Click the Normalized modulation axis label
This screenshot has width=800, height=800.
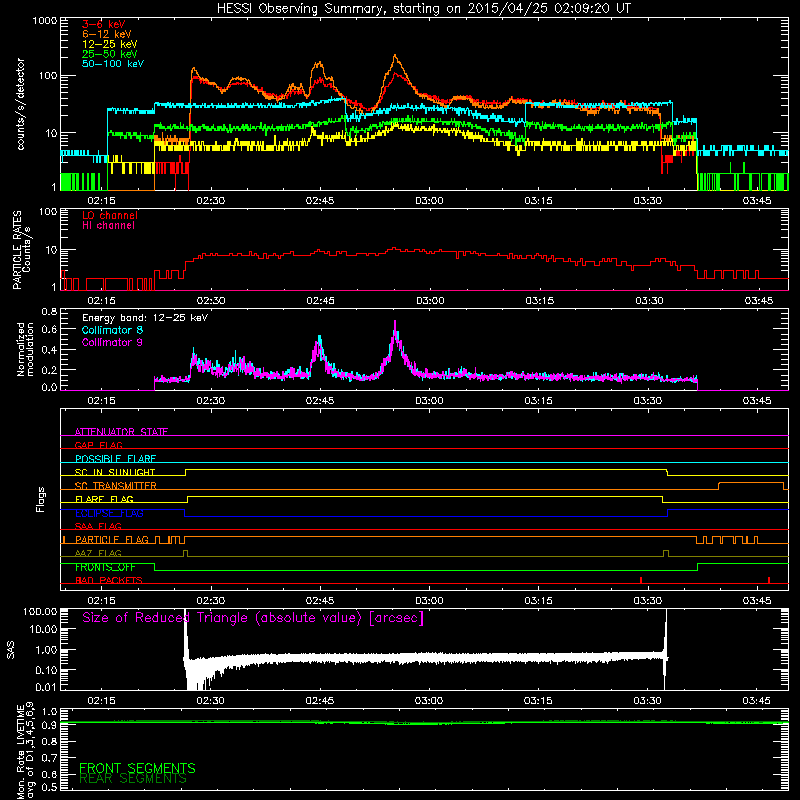coord(25,349)
